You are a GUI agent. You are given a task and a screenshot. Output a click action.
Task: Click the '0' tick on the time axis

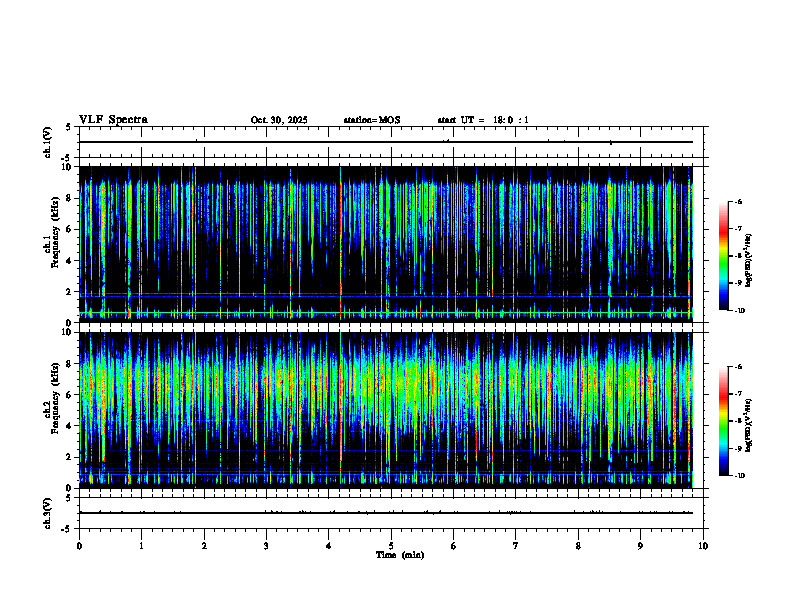point(79,546)
